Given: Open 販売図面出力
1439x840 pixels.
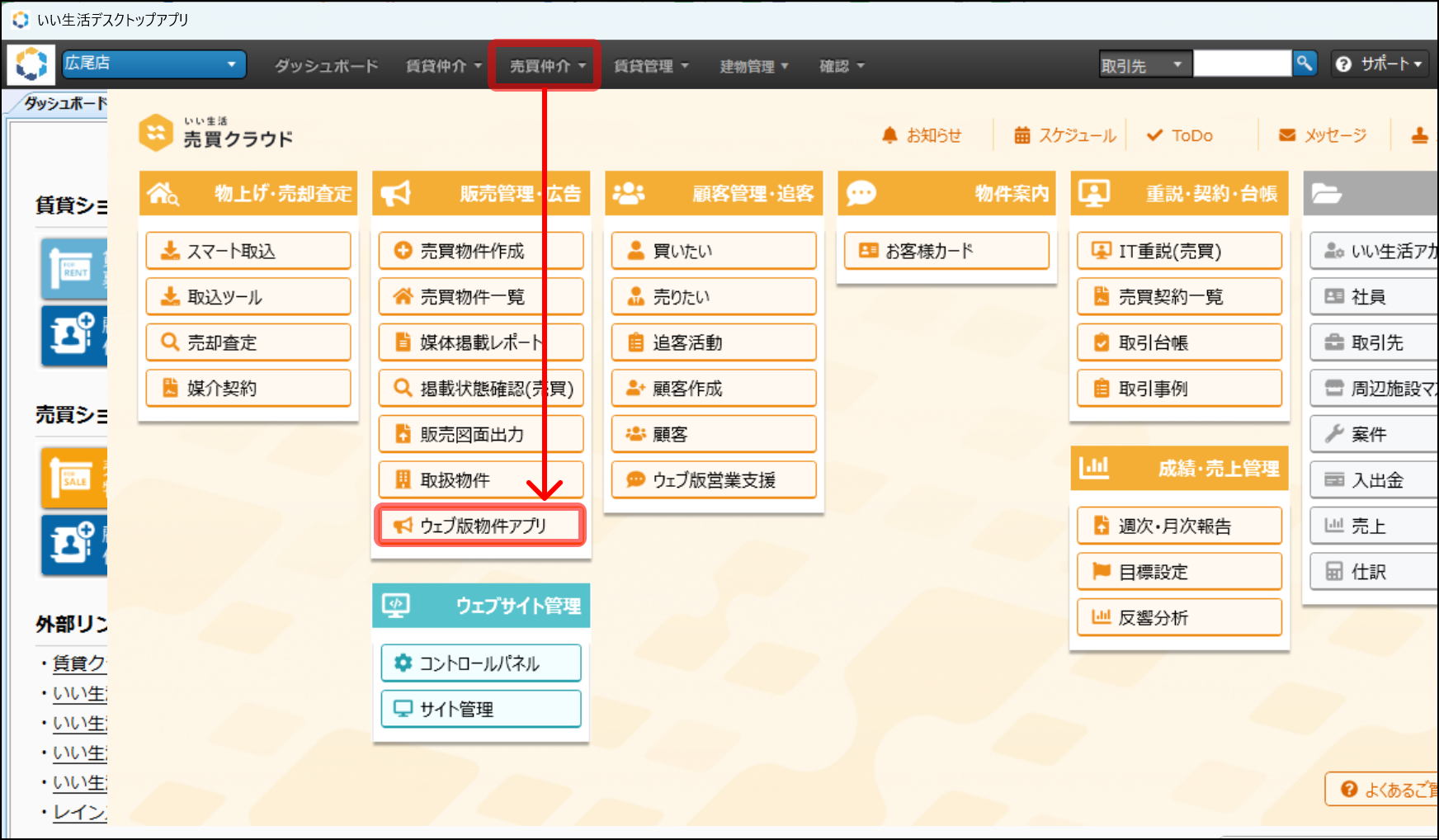Looking at the screenshot, I should click(x=481, y=434).
